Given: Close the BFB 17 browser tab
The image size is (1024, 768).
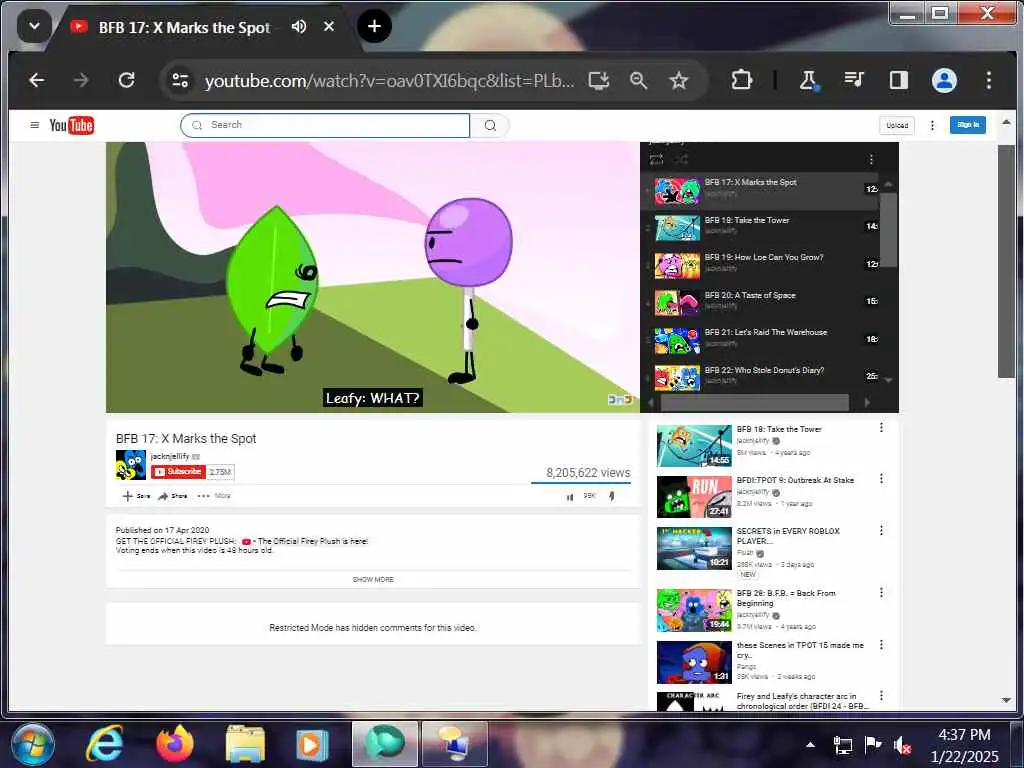Looking at the screenshot, I should (x=329, y=26).
